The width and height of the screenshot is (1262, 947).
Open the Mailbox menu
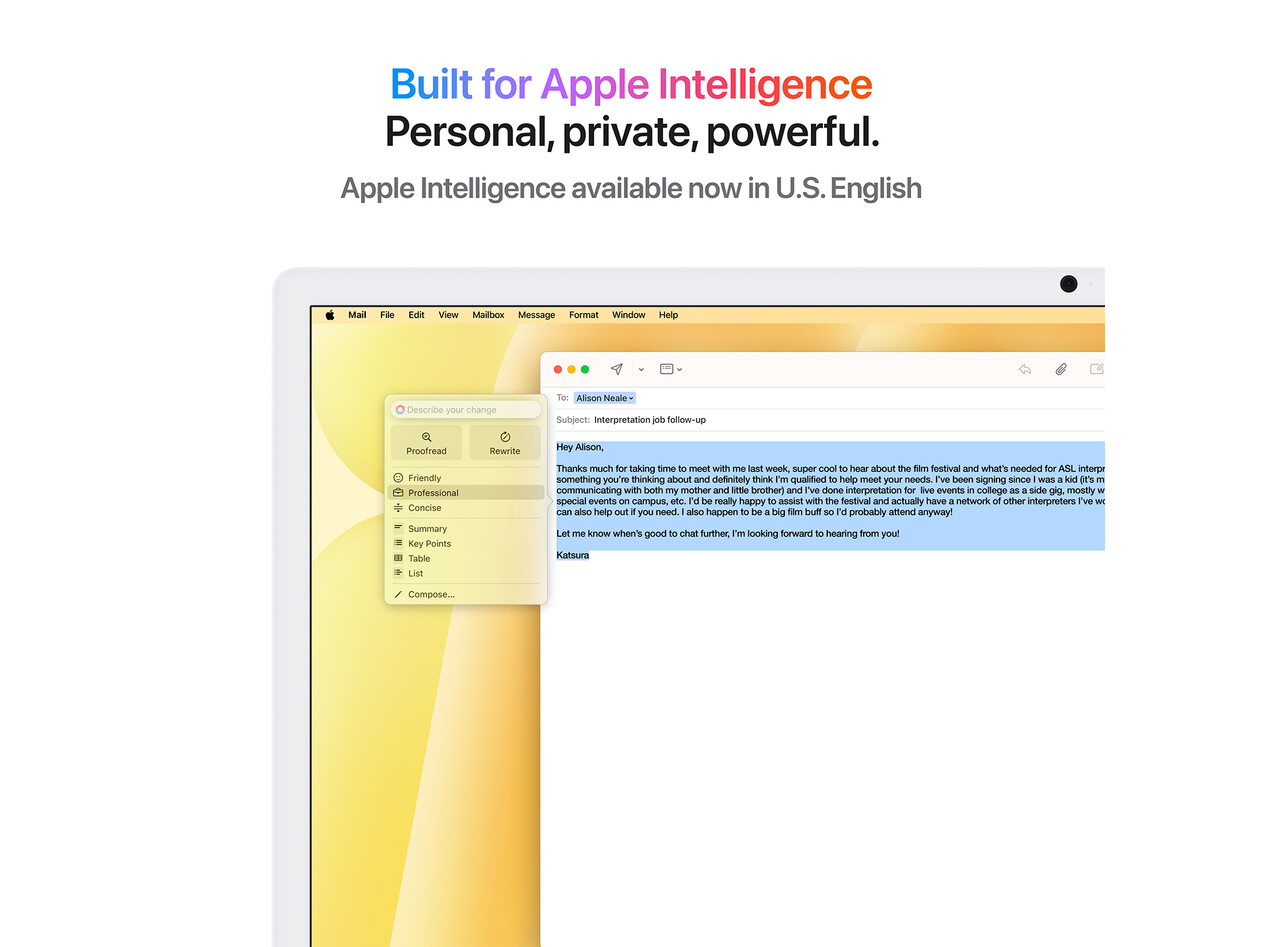click(488, 315)
